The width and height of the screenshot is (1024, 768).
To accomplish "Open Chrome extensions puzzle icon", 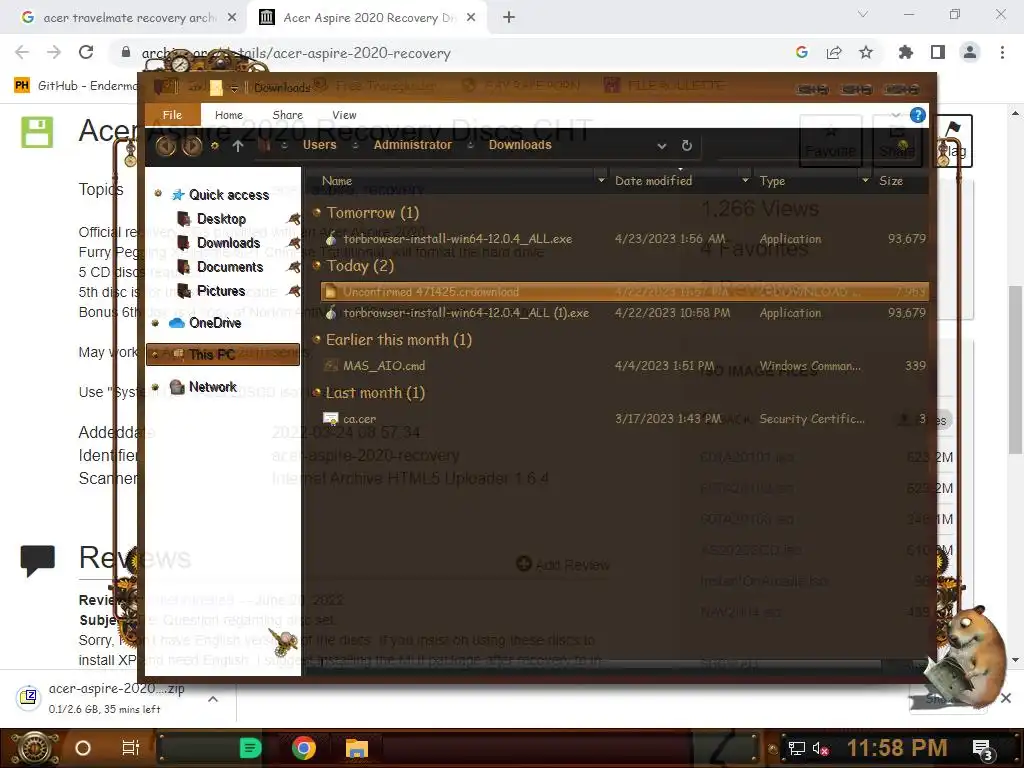I will [x=906, y=52].
